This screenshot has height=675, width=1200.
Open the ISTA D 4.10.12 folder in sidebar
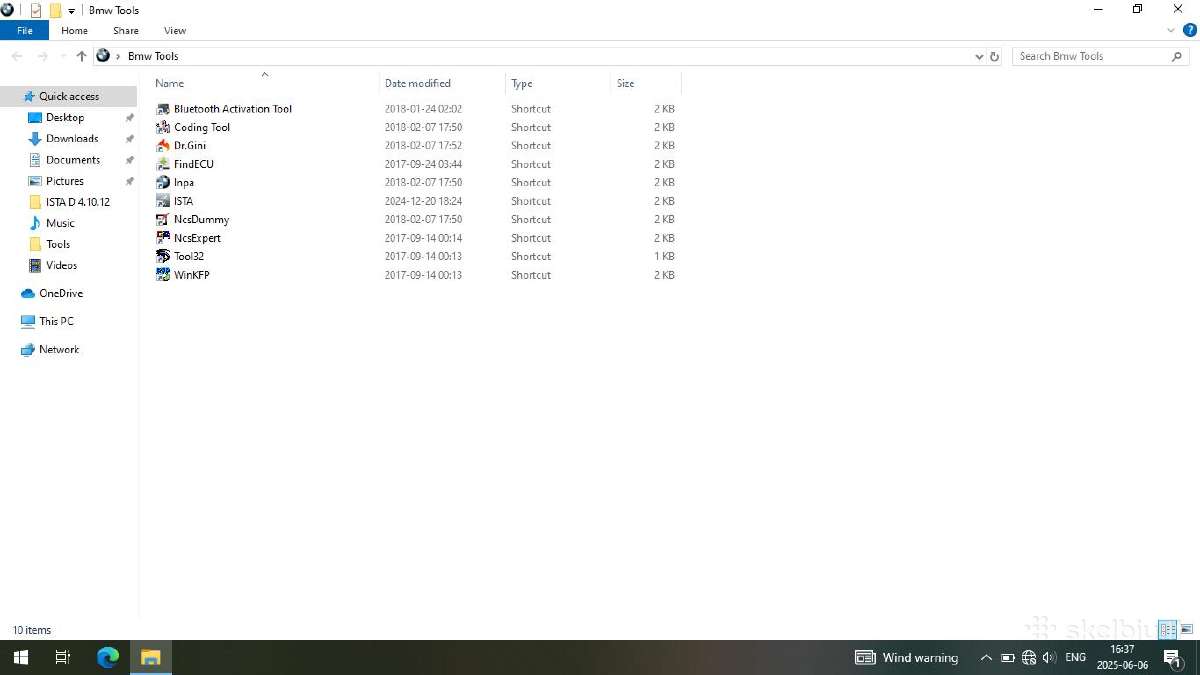coord(78,202)
